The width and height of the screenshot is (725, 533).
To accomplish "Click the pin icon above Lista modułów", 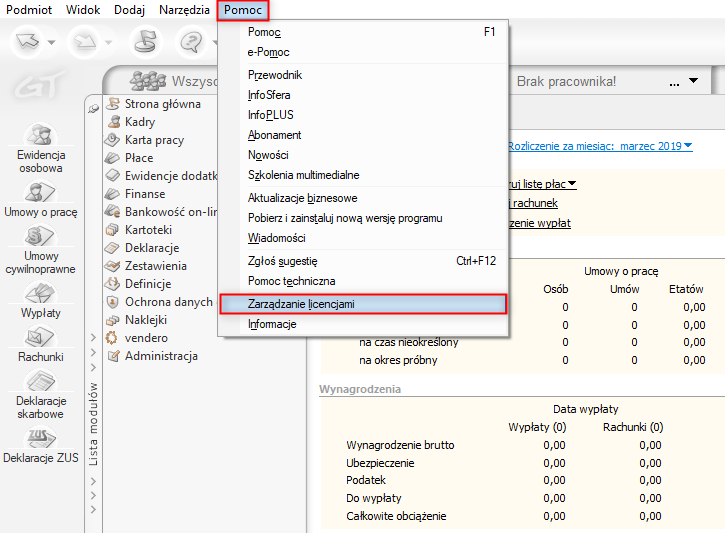I will click(93, 109).
